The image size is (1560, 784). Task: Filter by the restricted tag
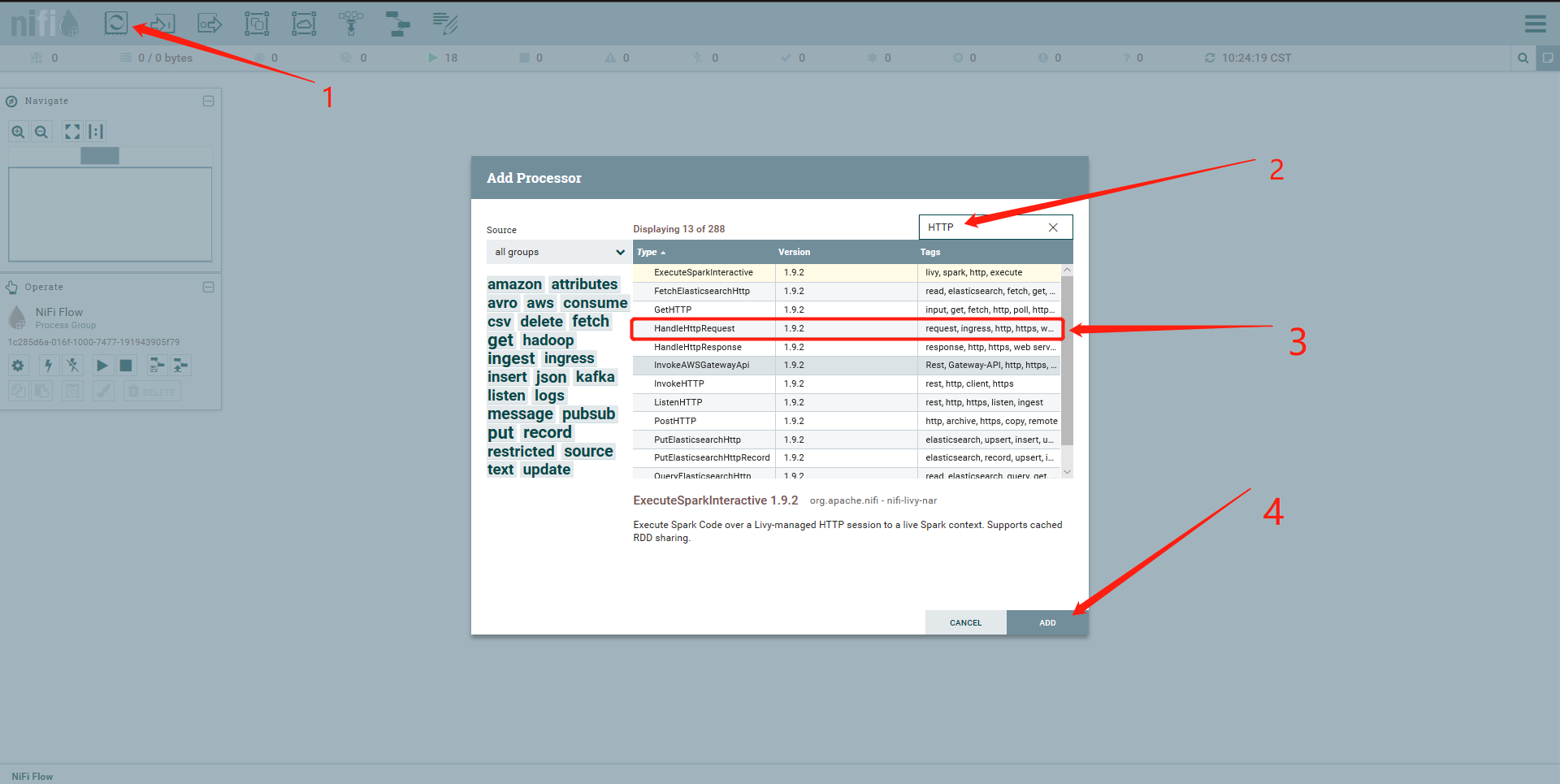(x=521, y=452)
